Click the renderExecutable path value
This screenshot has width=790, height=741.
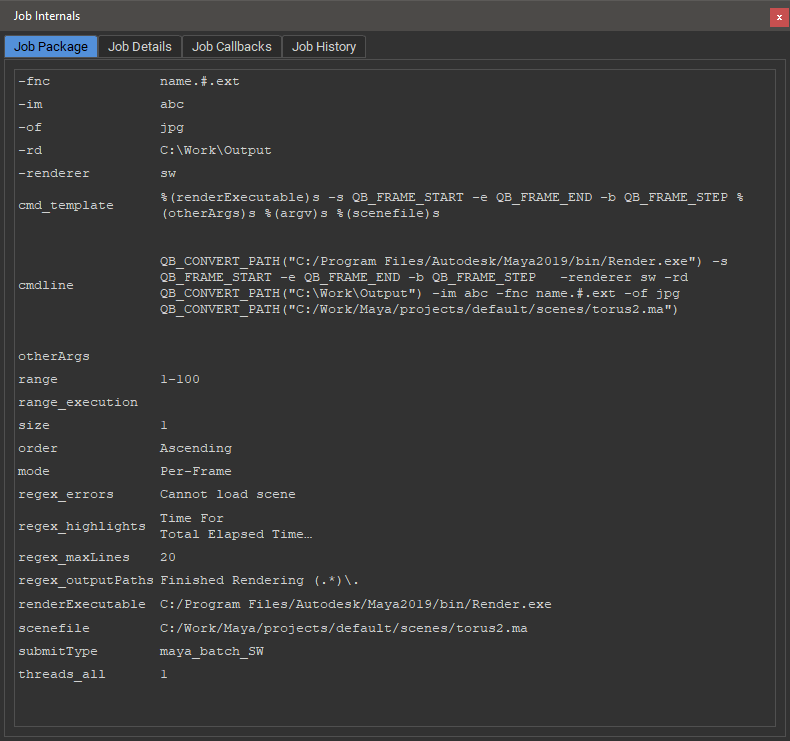355,604
